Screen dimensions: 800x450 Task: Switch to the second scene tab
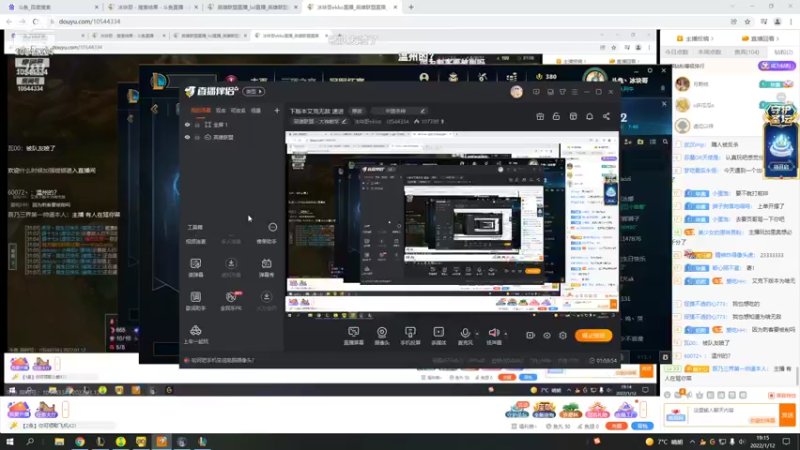[x=220, y=110]
